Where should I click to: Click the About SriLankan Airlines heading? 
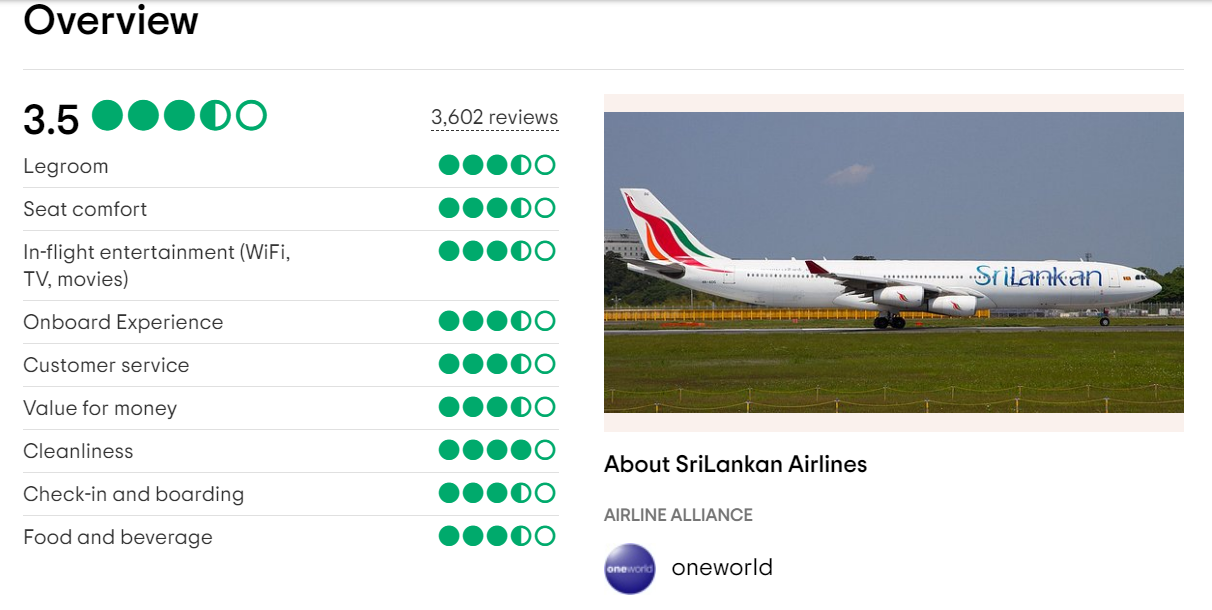point(735,464)
